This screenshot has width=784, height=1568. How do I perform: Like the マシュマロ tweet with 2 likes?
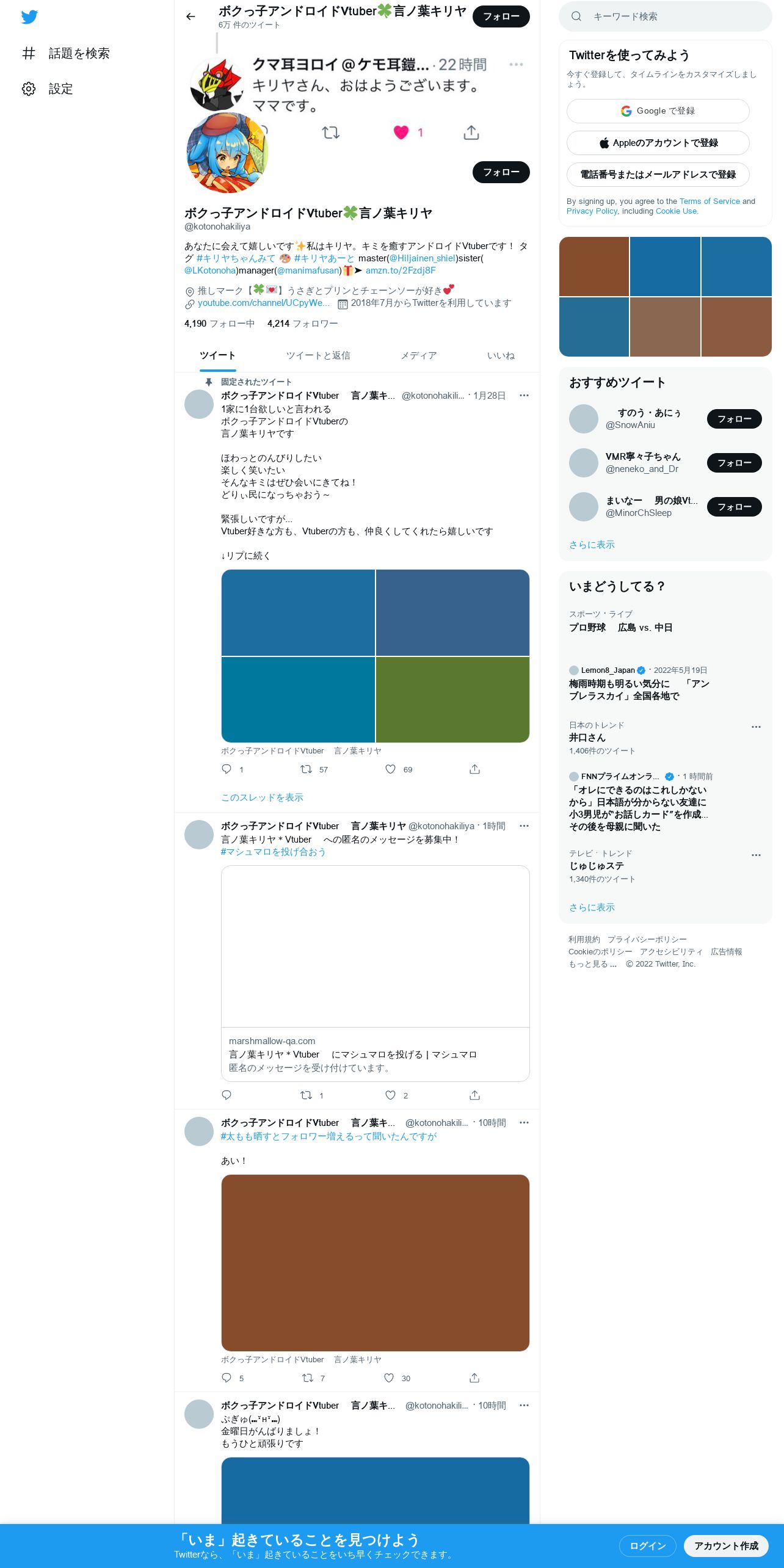pyautogui.click(x=391, y=1095)
